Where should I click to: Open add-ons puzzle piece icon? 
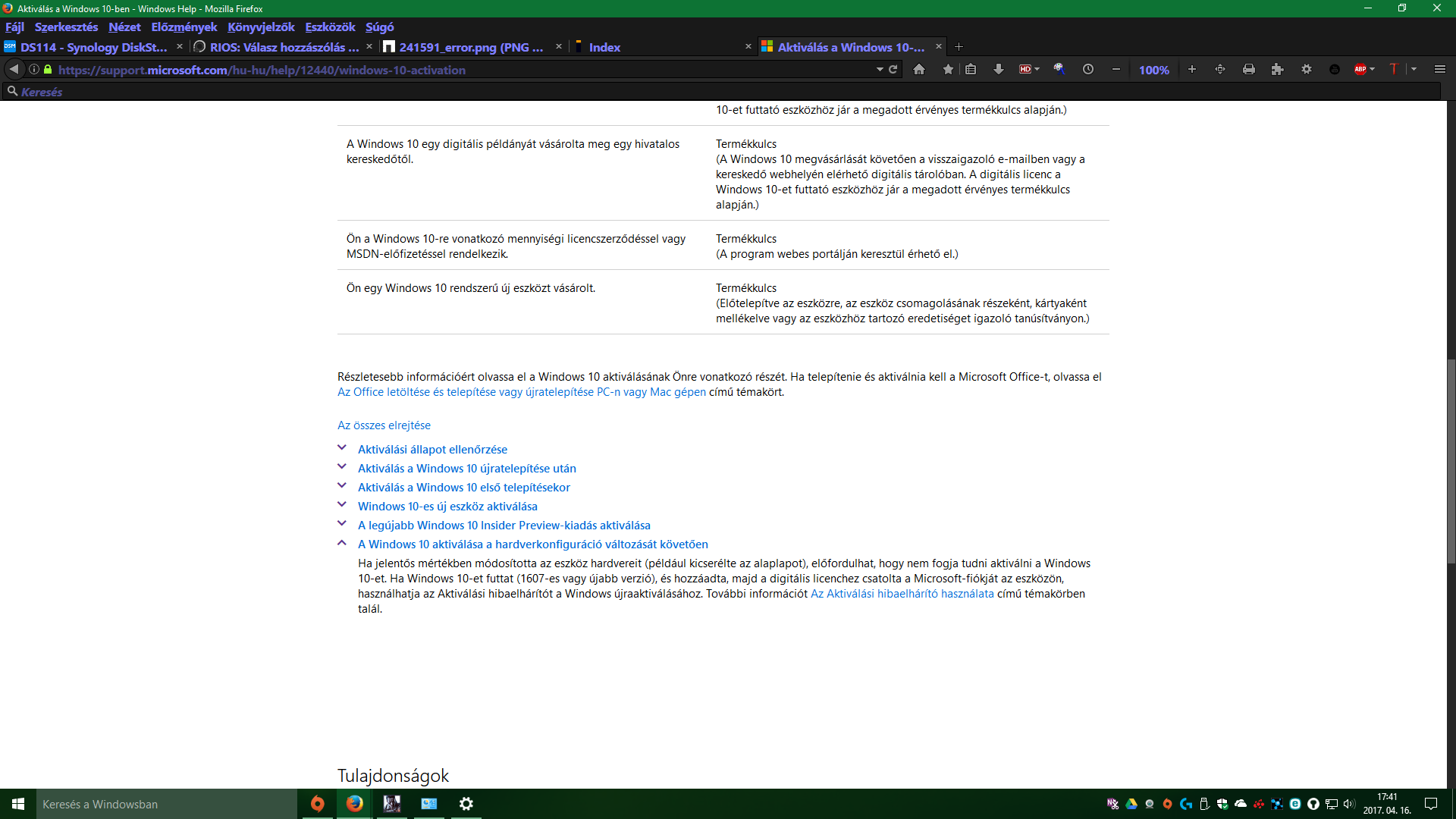(1278, 69)
